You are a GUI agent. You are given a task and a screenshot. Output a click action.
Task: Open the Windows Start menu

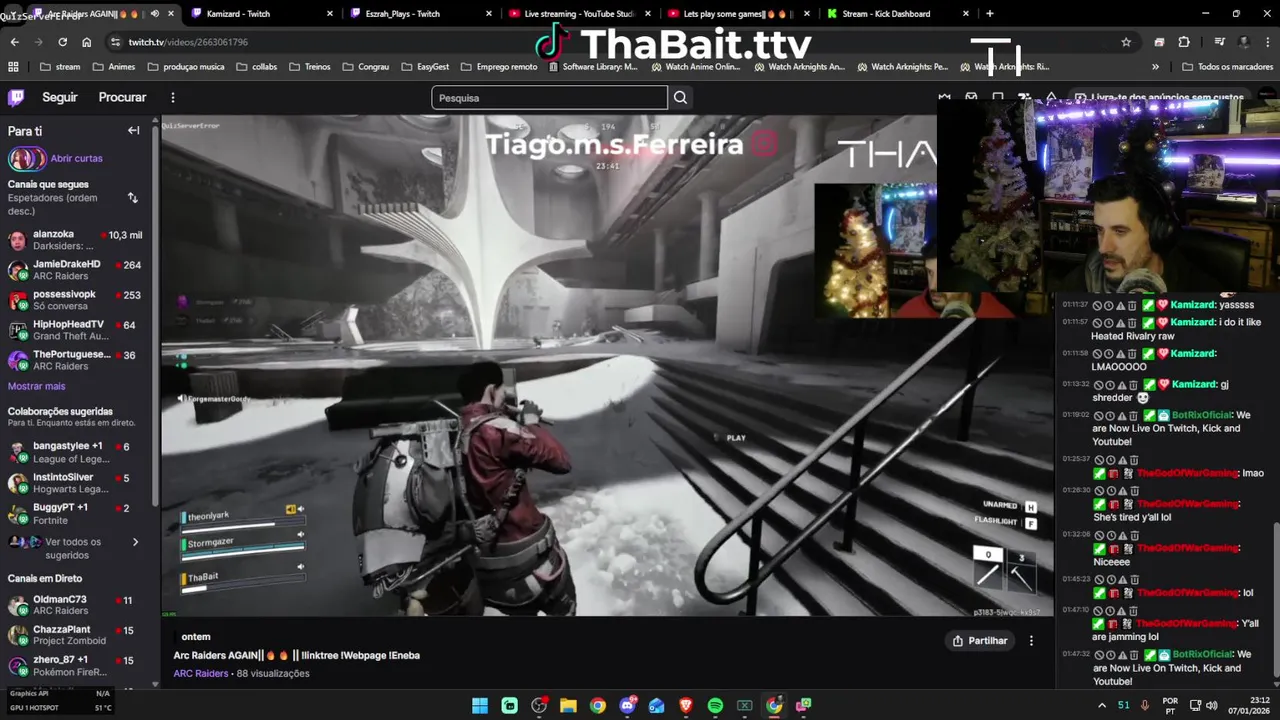[x=480, y=705]
